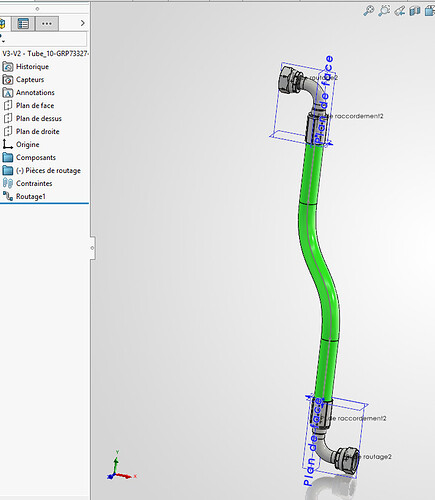Select the (-) Pièces de routage label
This screenshot has height=500, width=435.
click(x=48, y=171)
